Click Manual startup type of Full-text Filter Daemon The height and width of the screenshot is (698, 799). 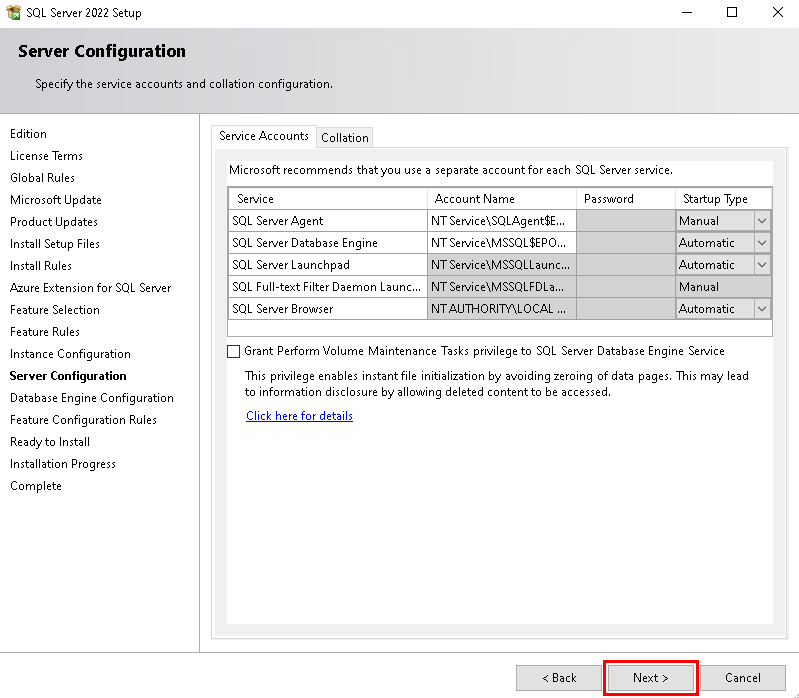(723, 287)
